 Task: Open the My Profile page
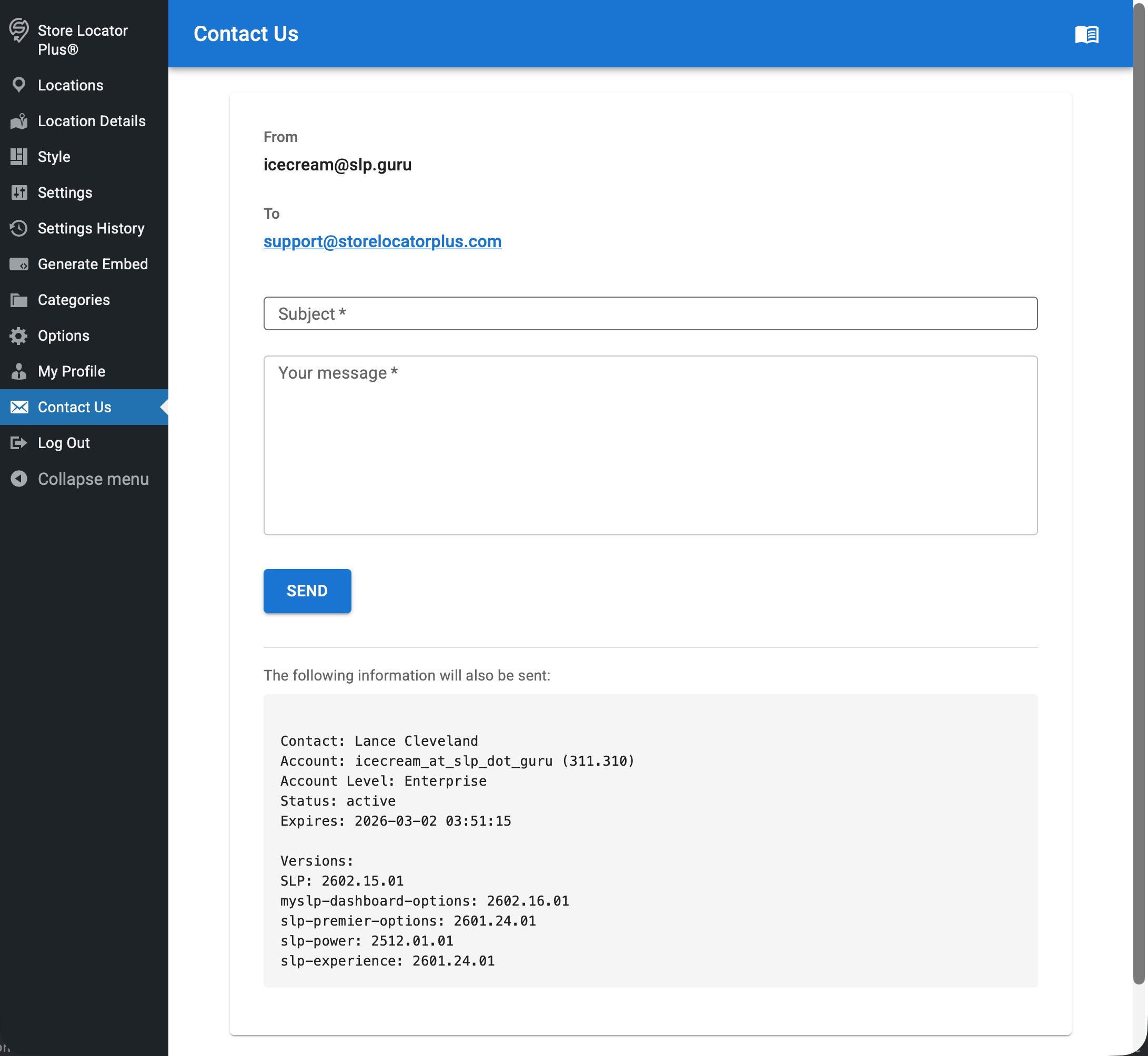click(x=72, y=371)
